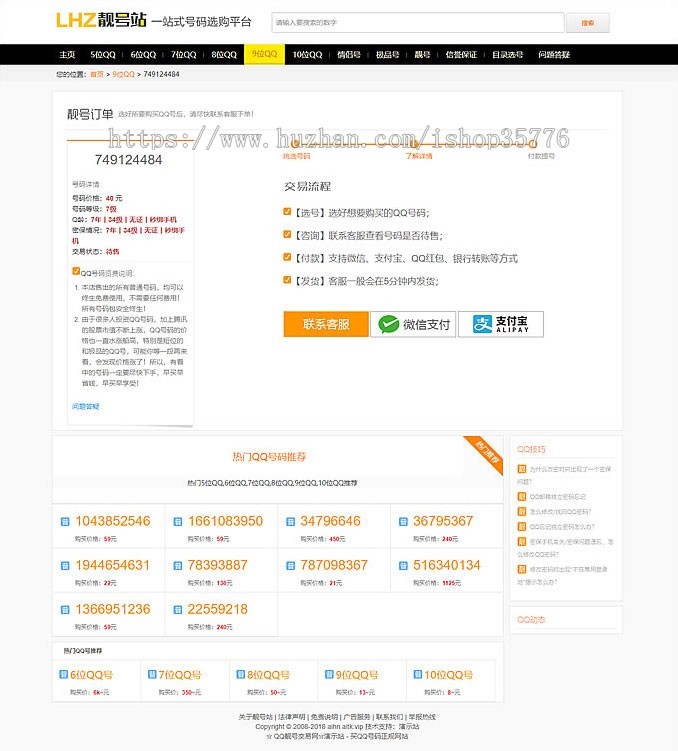Click the icon beside number 516340134
Image resolution: width=678 pixels, height=751 pixels.
pyautogui.click(x=403, y=566)
